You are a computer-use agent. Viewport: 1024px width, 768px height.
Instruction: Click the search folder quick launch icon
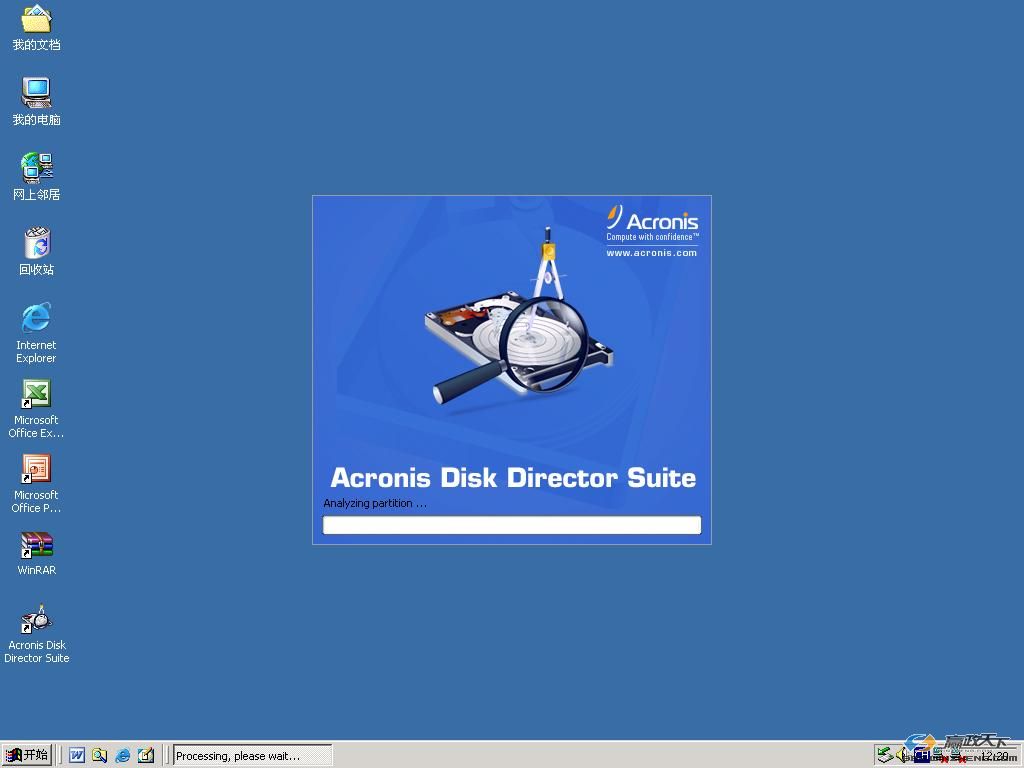[100, 755]
